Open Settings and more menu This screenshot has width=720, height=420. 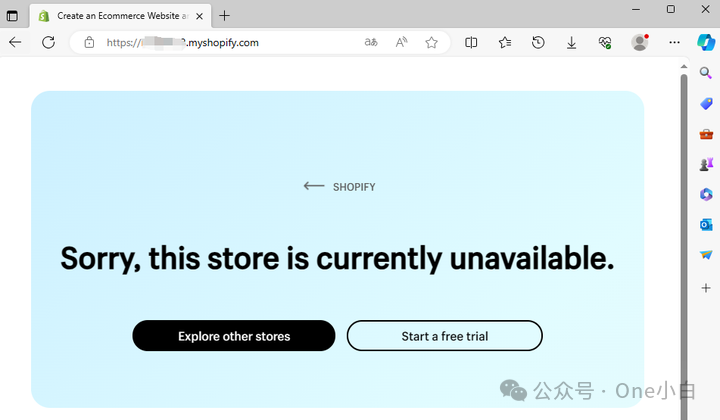(x=674, y=42)
